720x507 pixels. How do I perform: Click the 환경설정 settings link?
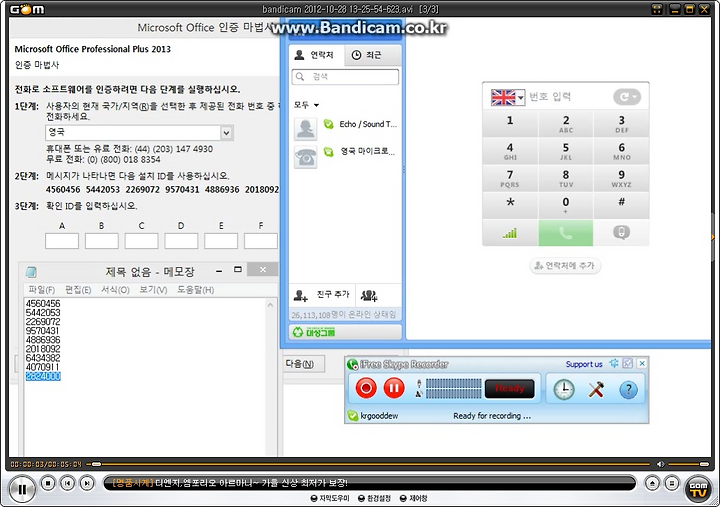pyautogui.click(x=374, y=498)
